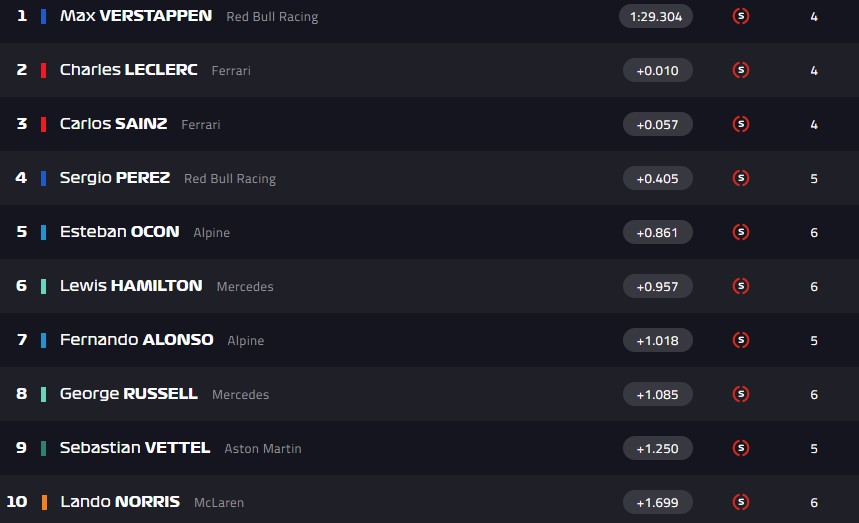Image resolution: width=859 pixels, height=523 pixels.
Task: Open Lewis HAMILTON driver name
Action: click(131, 286)
